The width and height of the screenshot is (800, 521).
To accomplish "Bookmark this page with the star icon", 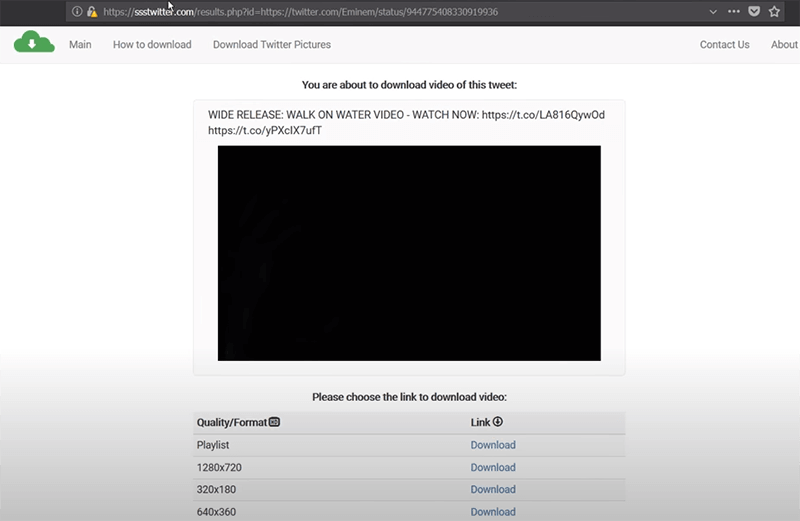I will (774, 11).
